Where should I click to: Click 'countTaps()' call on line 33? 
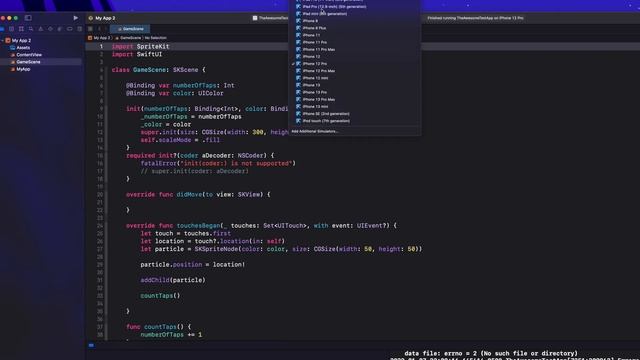[160, 296]
